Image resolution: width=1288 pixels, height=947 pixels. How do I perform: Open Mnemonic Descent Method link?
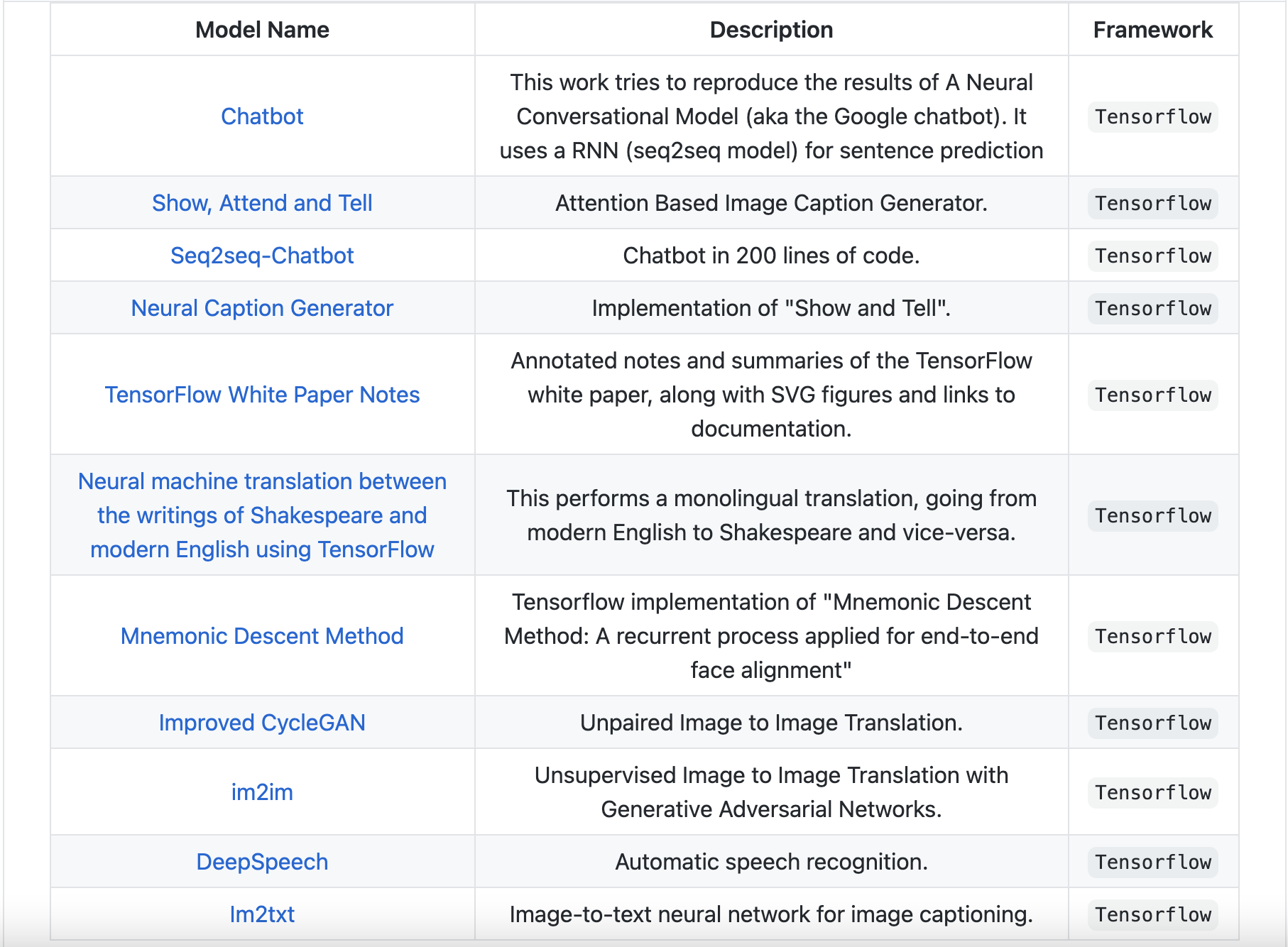(x=262, y=636)
